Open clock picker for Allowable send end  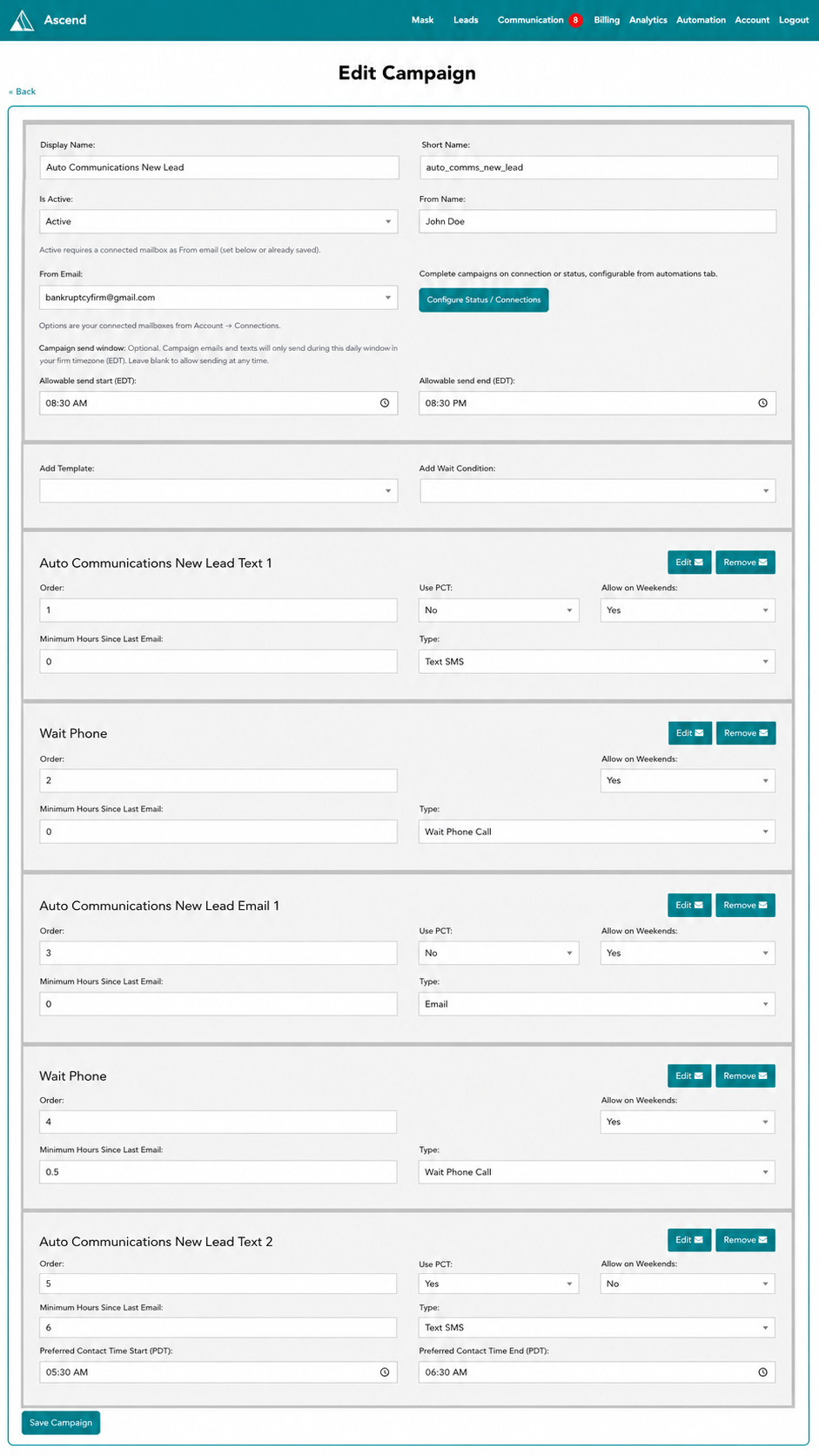[x=762, y=403]
